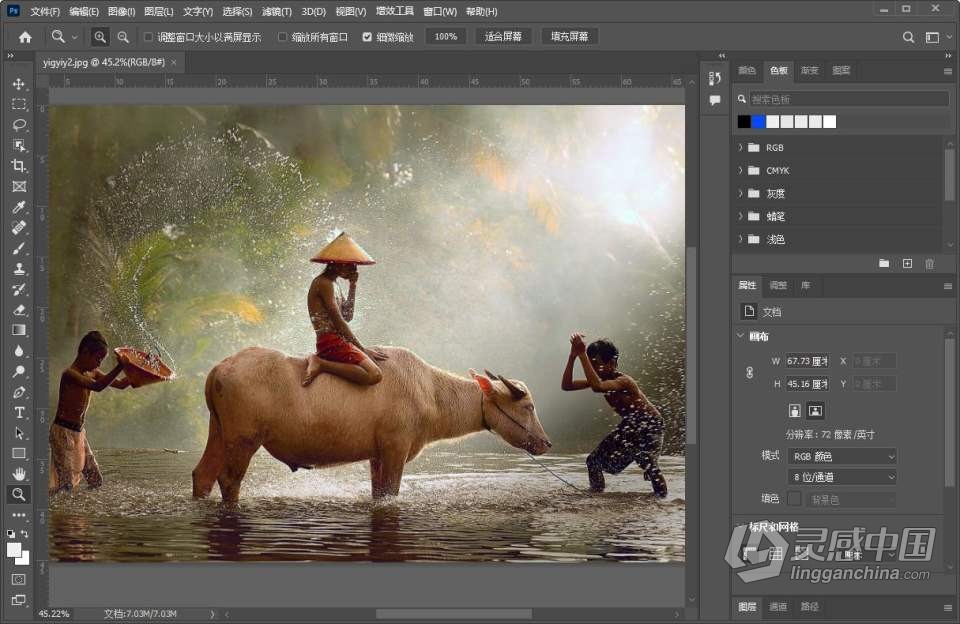The image size is (960, 624).
Task: Expand the 蜡笔 swatch group
Action: coord(740,216)
